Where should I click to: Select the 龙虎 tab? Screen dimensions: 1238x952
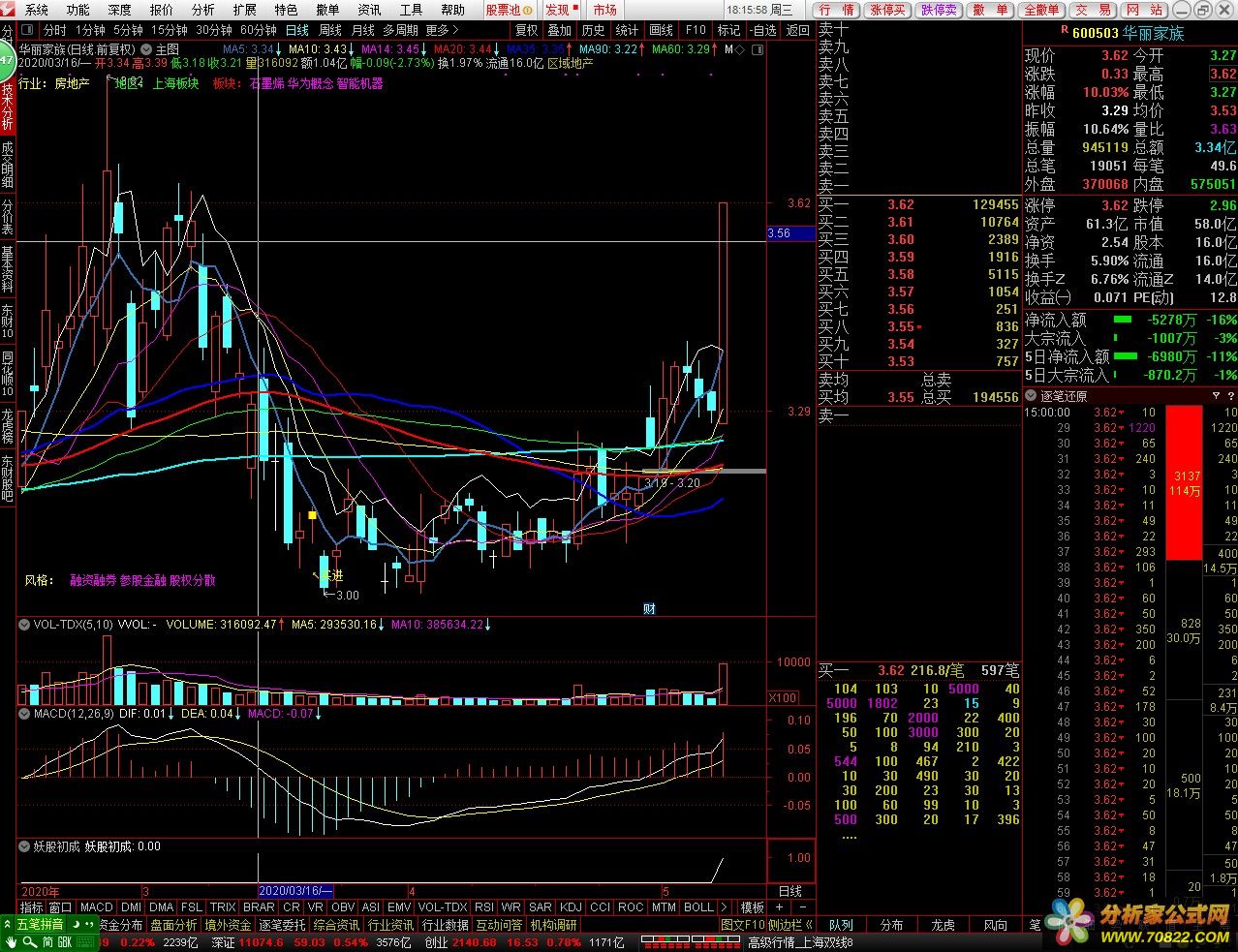pos(944,925)
